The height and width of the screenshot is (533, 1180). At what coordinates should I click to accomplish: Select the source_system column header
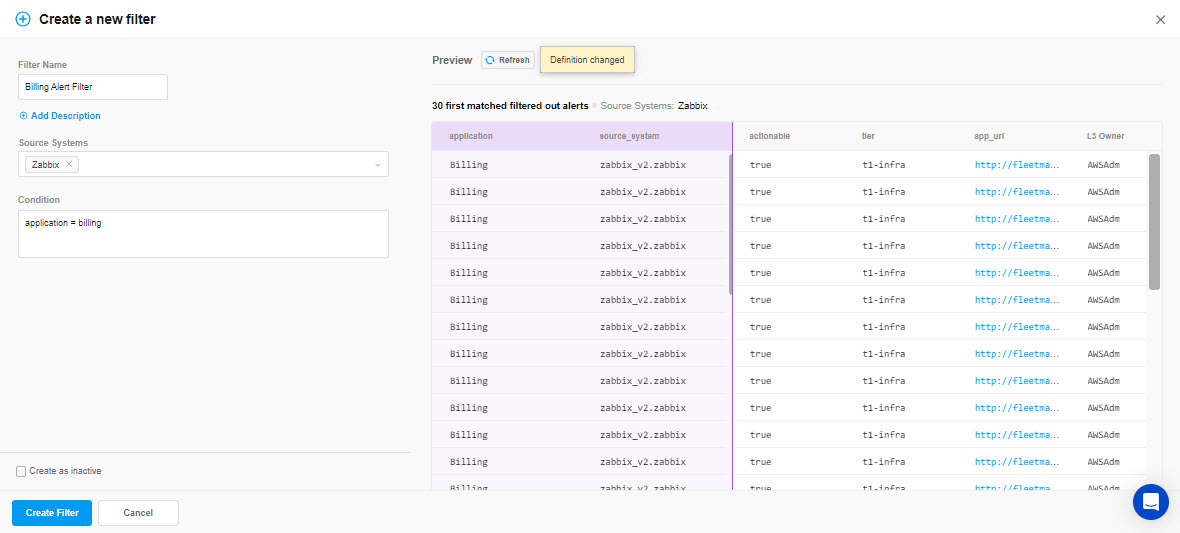pyautogui.click(x=629, y=136)
